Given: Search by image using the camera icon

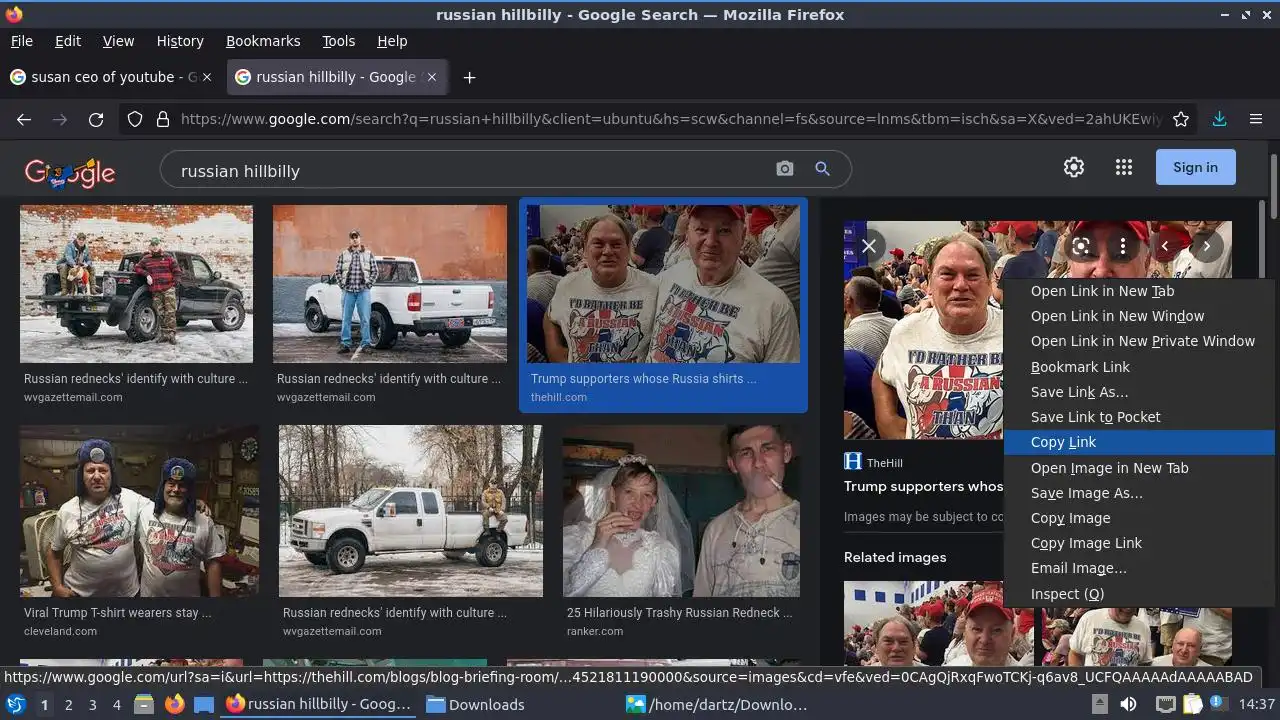Looking at the screenshot, I should pyautogui.click(x=785, y=169).
